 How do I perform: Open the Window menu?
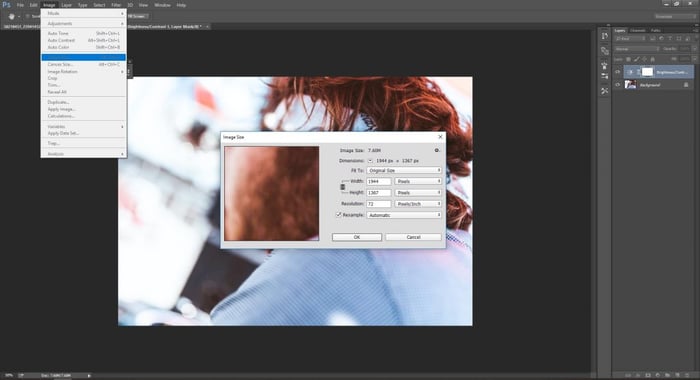[x=162, y=5]
